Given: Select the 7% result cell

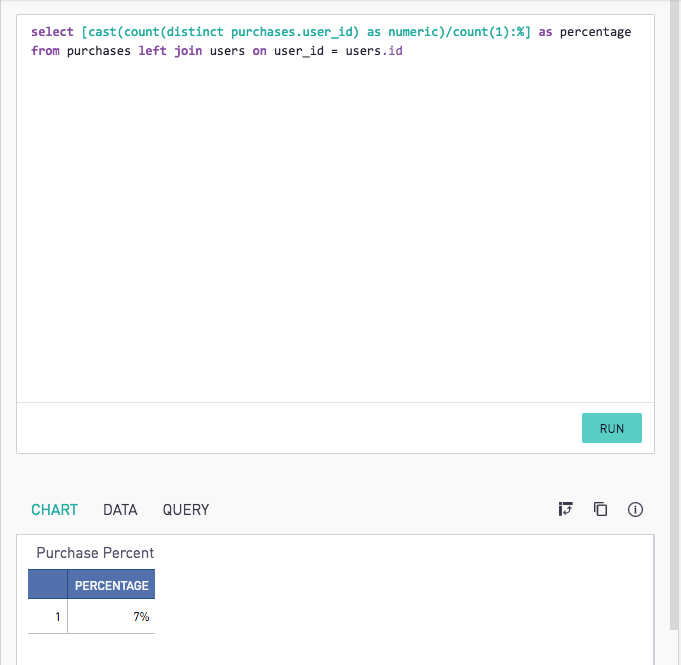Looking at the screenshot, I should coord(111,616).
